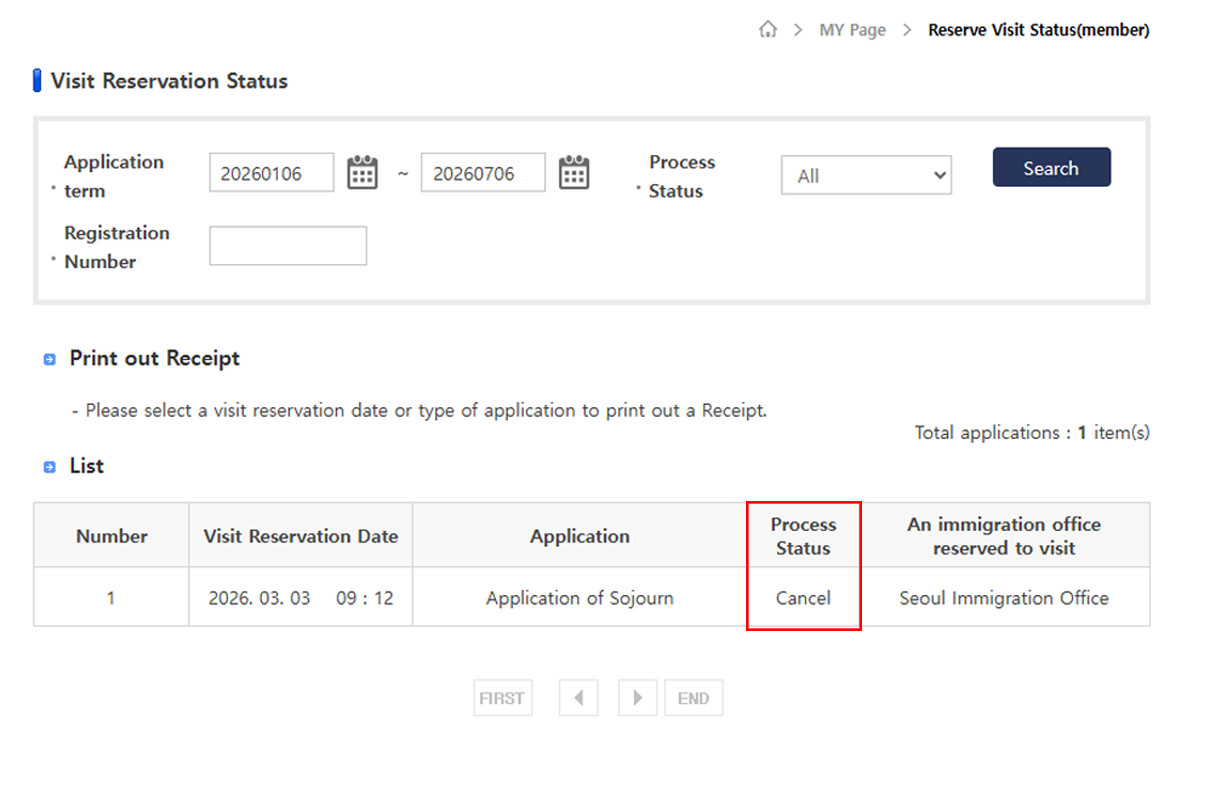Go to next page arrow

coord(637,698)
